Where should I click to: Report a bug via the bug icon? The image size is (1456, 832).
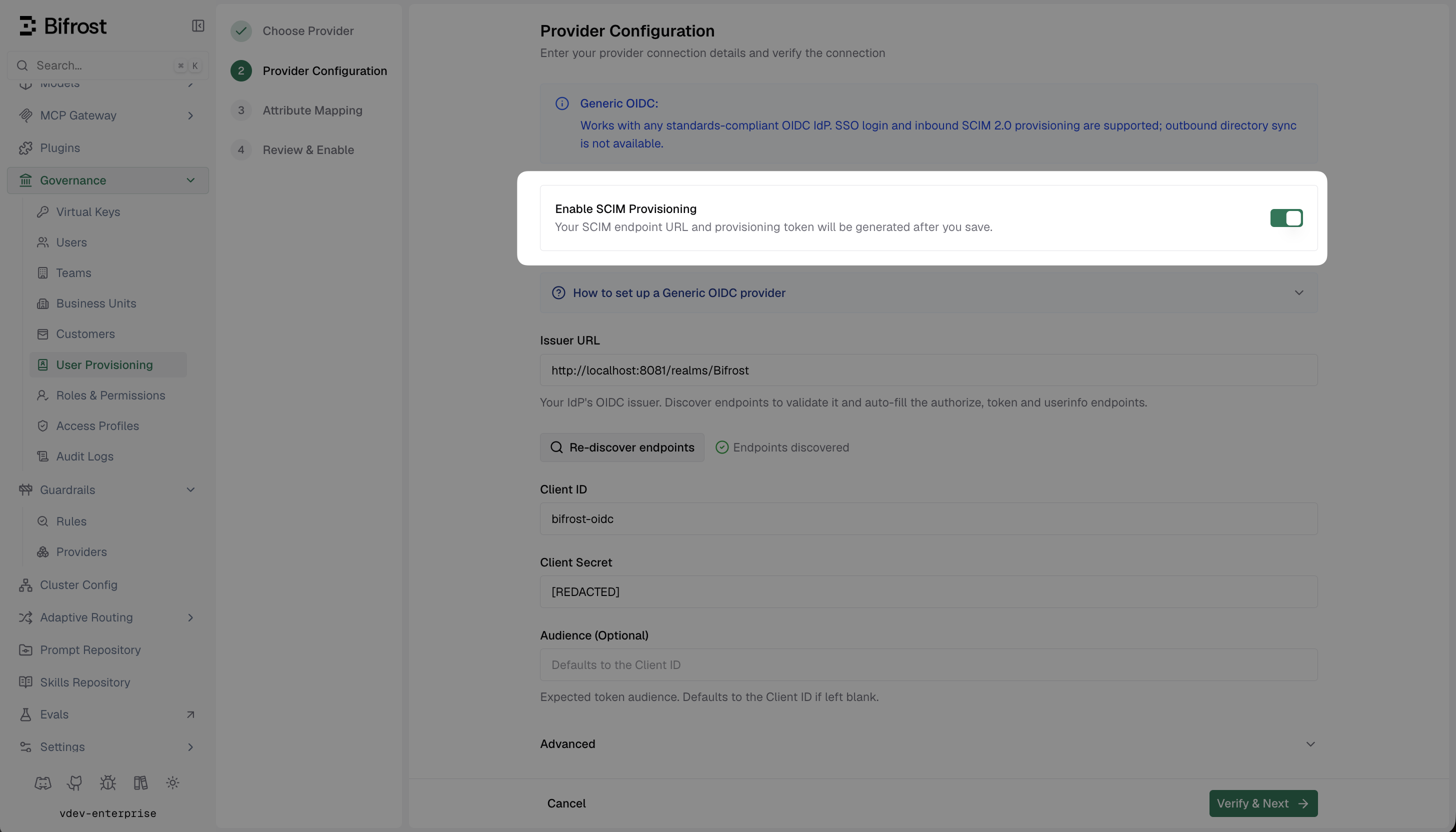pos(107,783)
